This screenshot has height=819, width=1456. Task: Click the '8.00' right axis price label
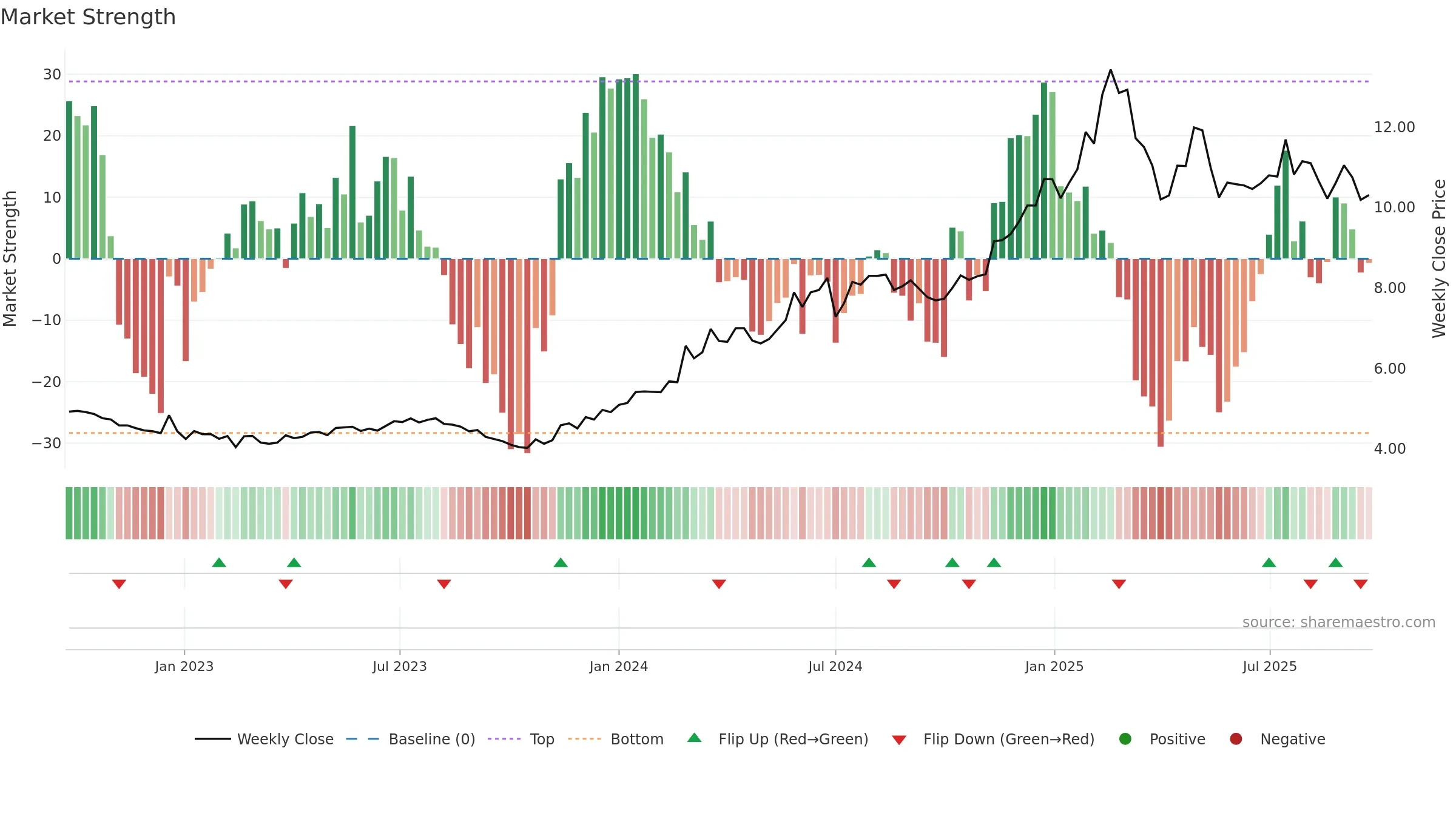pos(1390,288)
